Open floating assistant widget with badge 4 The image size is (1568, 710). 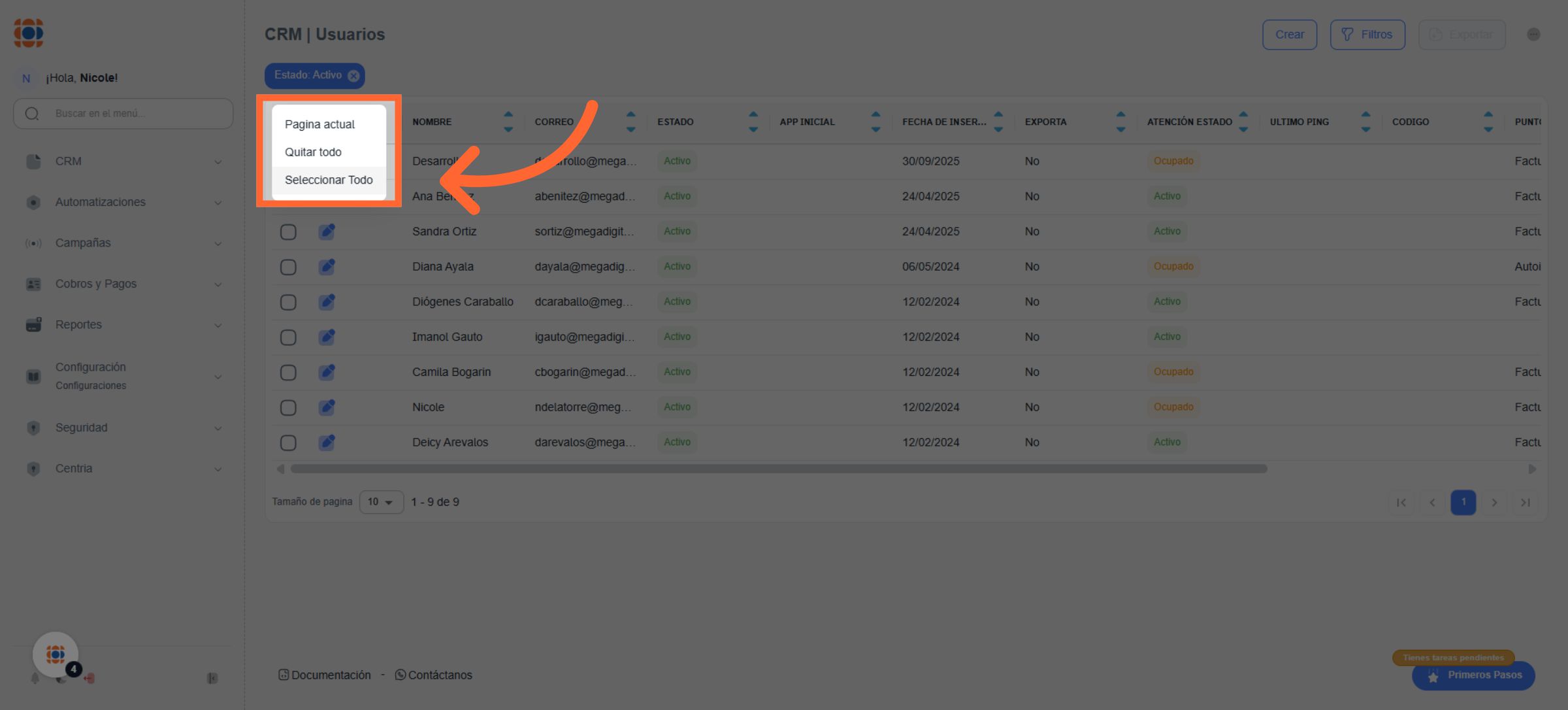click(x=56, y=654)
